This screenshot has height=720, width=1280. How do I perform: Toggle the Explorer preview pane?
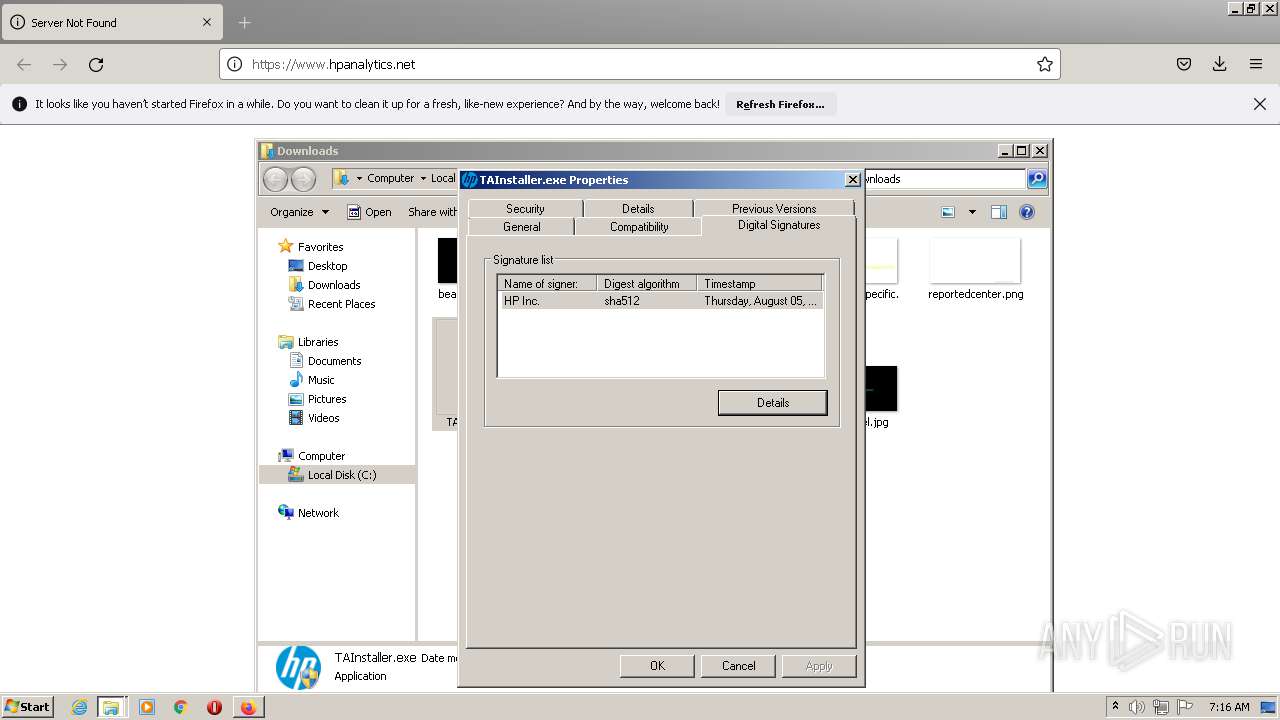(x=998, y=212)
